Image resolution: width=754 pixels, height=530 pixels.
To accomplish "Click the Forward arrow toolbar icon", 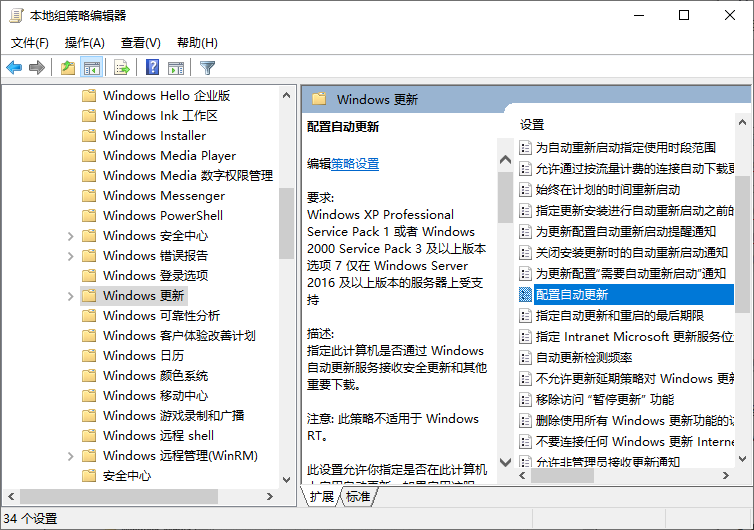I will point(37,68).
